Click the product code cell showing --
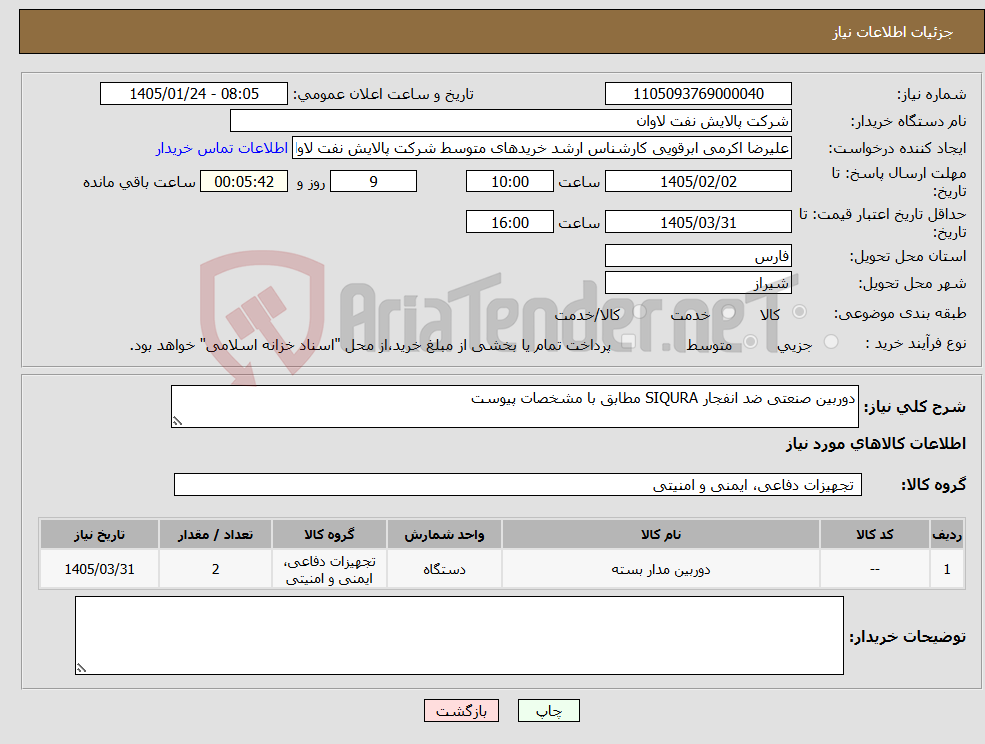Viewport: 985px width, 744px height. pyautogui.click(x=875, y=569)
